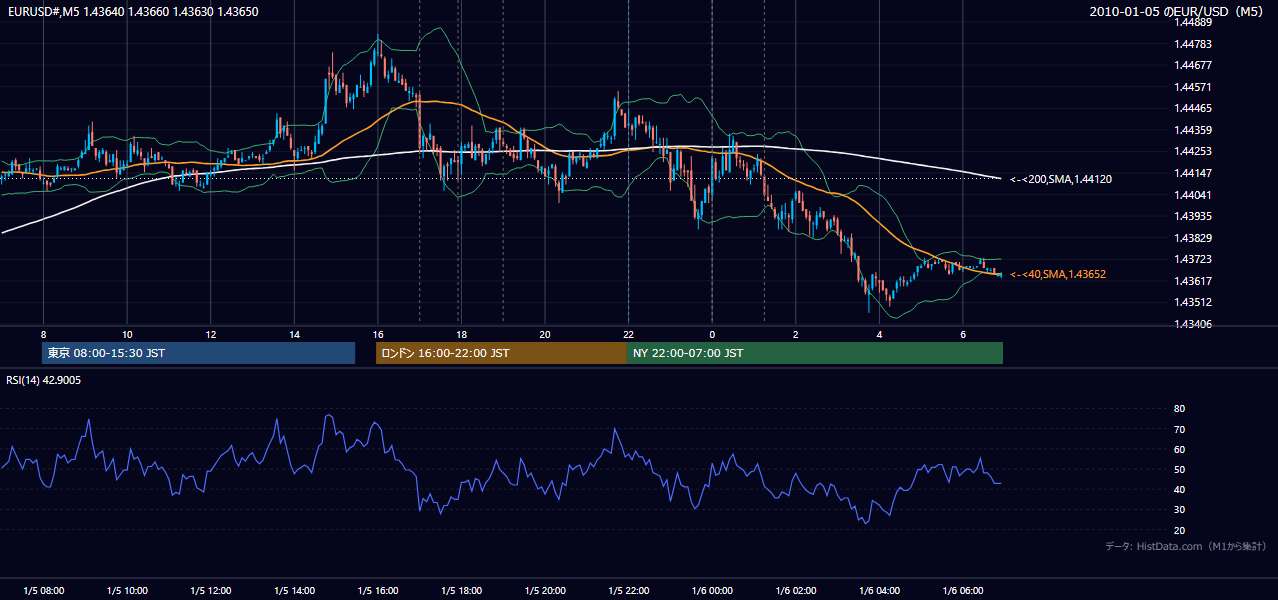Viewport: 1278px width, 600px height.
Task: Click the 1/5 12:00 time axis label
Action: click(x=210, y=591)
